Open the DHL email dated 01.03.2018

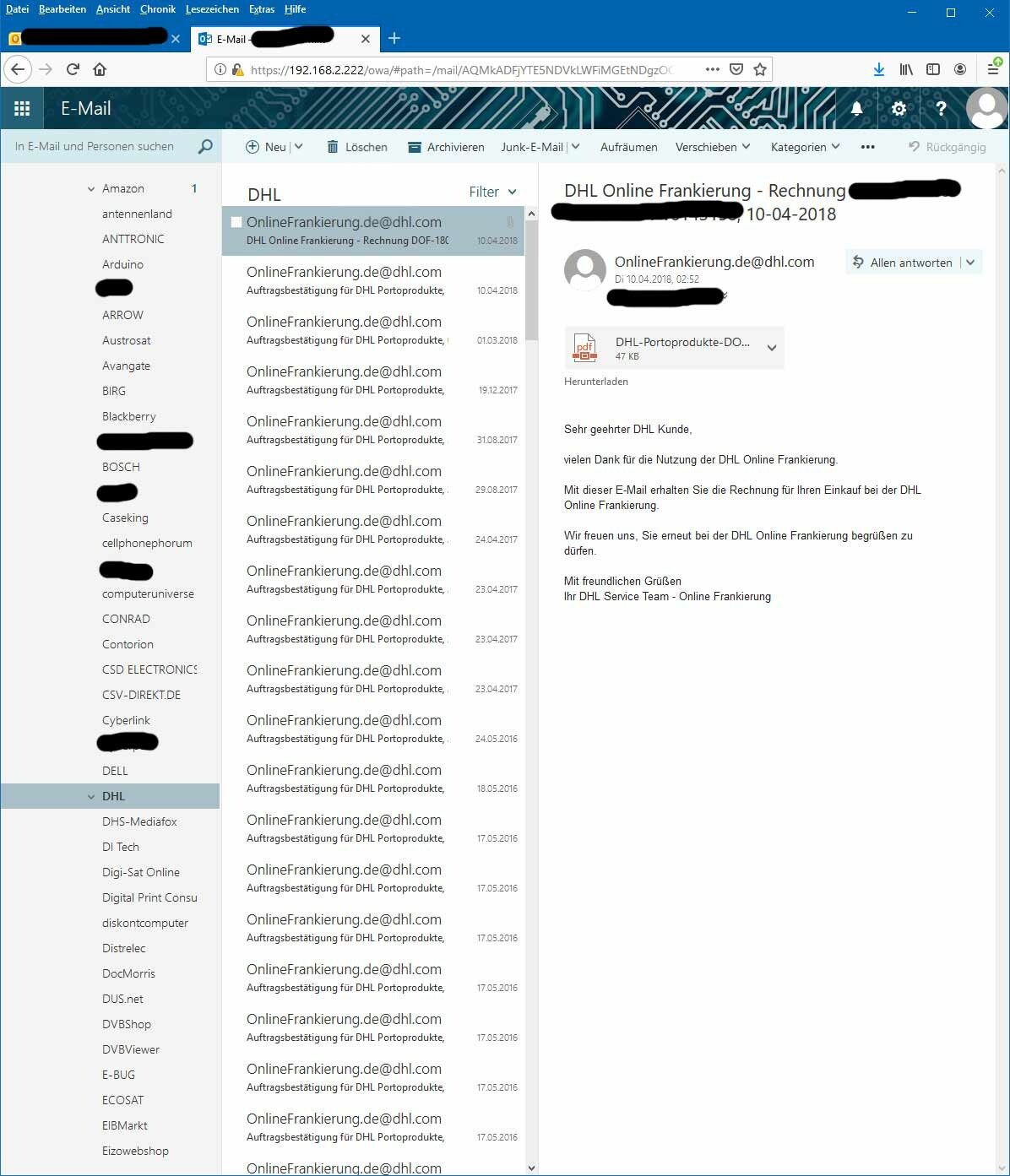coord(373,330)
